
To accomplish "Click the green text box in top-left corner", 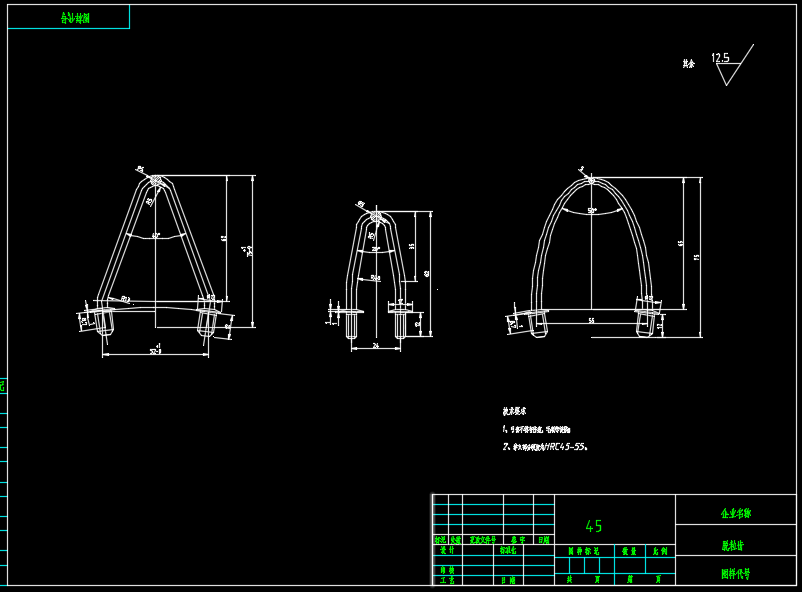I will 69,17.
